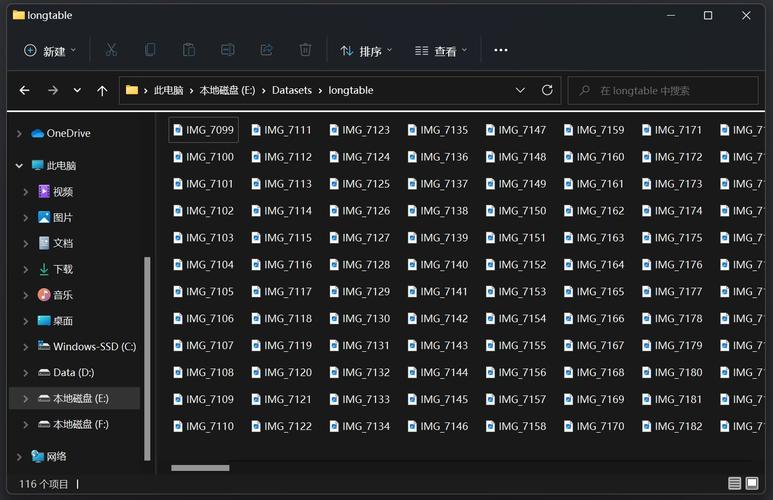Select 下载 downloads folder in sidebar

(x=56, y=269)
